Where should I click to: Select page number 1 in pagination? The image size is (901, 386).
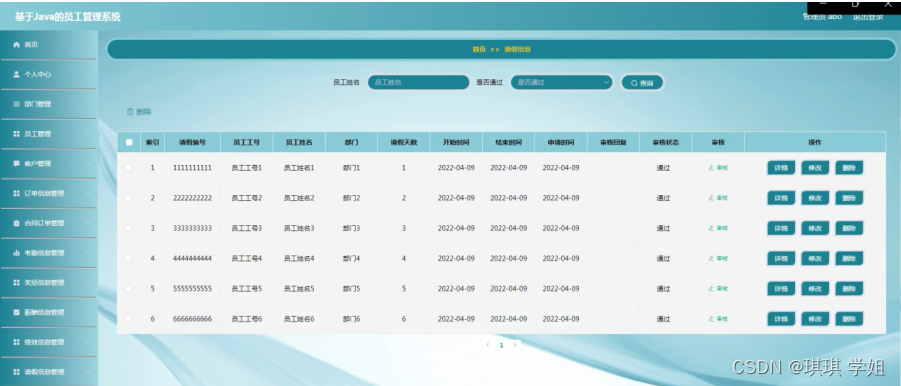click(x=502, y=345)
